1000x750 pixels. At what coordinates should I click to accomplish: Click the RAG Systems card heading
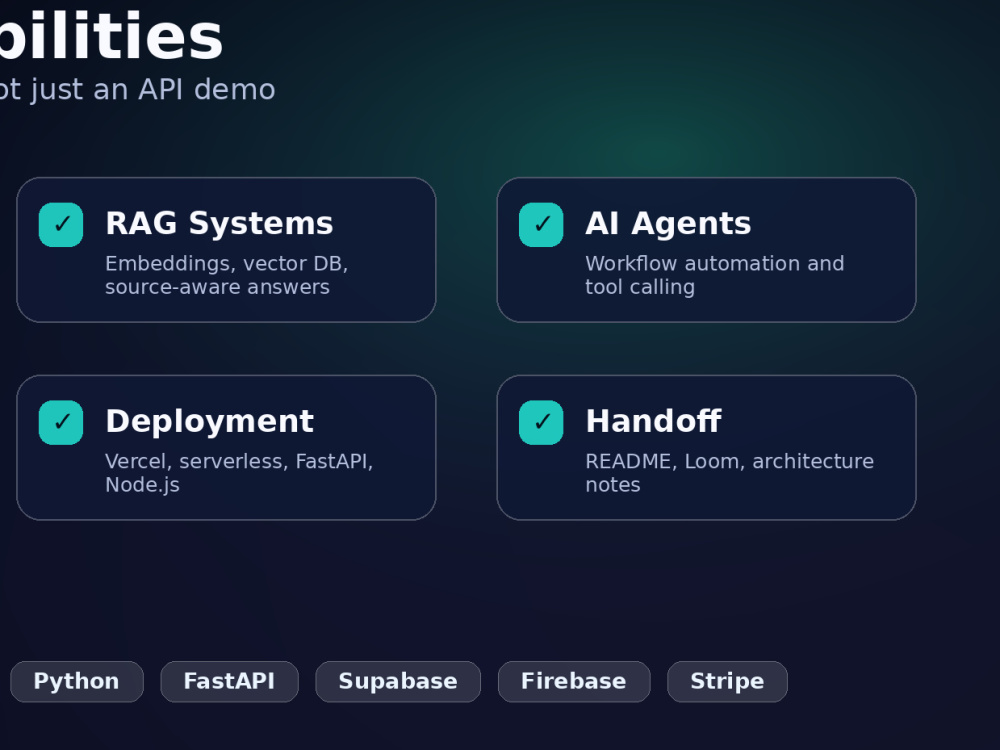point(219,224)
